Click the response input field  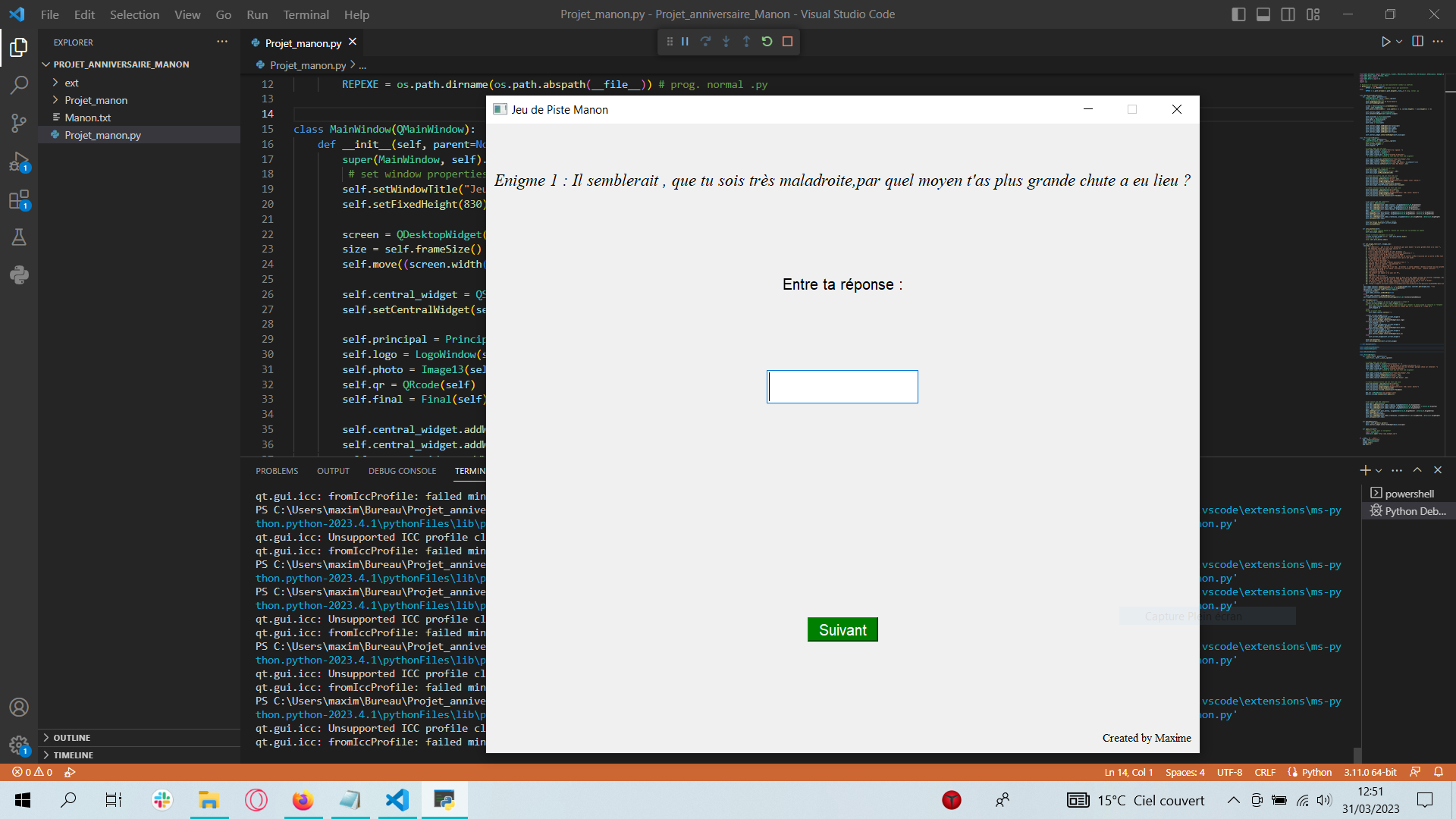click(x=842, y=386)
